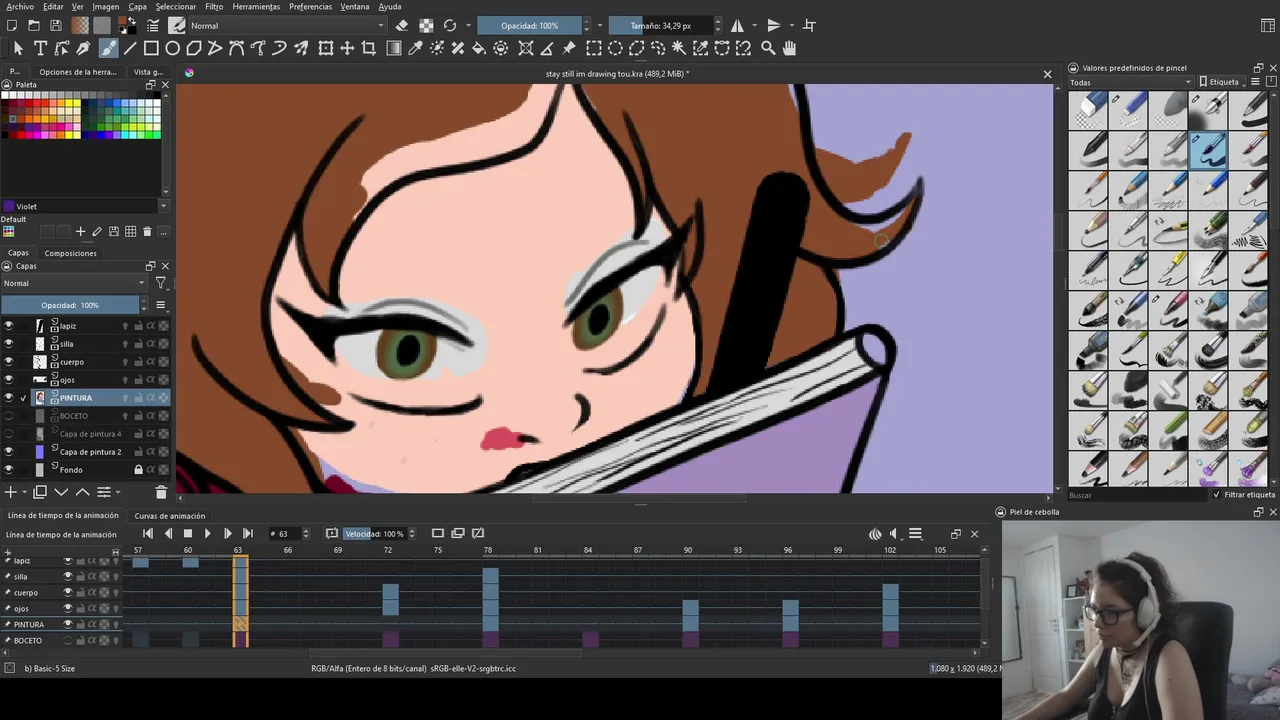
Task: Show the BOCETO layer
Action: [8, 416]
